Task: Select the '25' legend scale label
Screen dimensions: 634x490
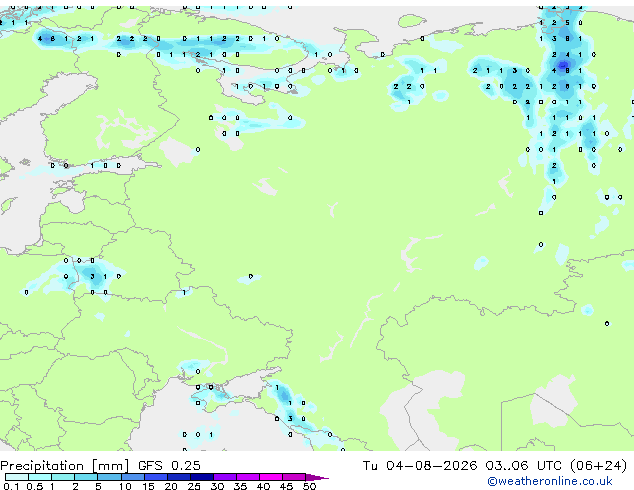Action: pos(194,486)
